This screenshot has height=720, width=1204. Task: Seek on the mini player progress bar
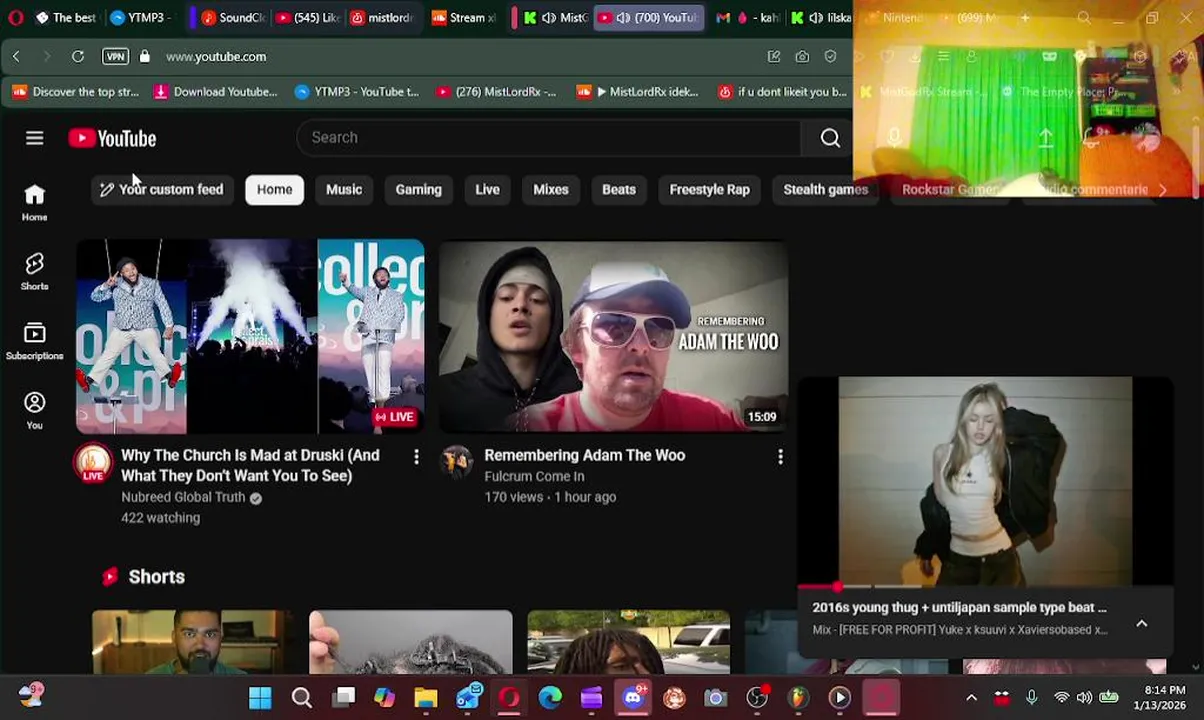985,587
